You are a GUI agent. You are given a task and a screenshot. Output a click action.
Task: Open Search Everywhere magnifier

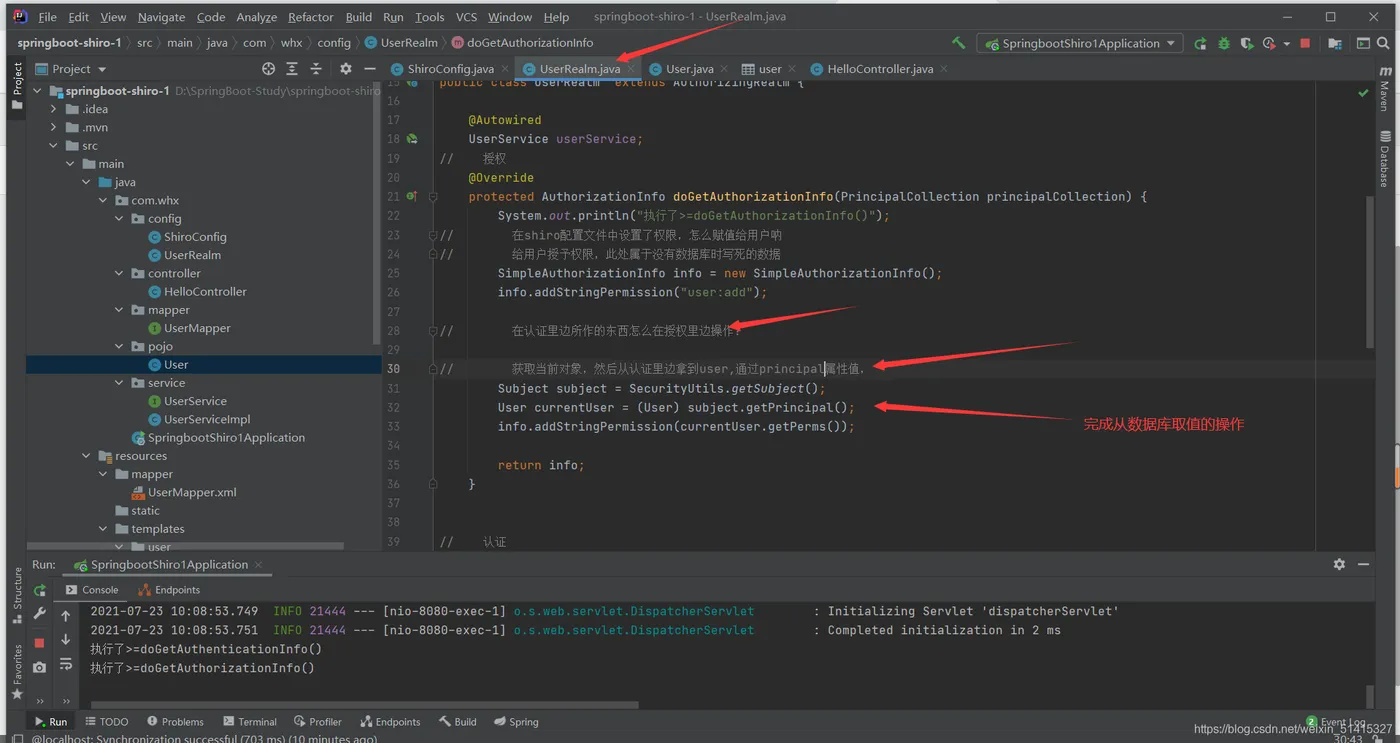(1384, 43)
